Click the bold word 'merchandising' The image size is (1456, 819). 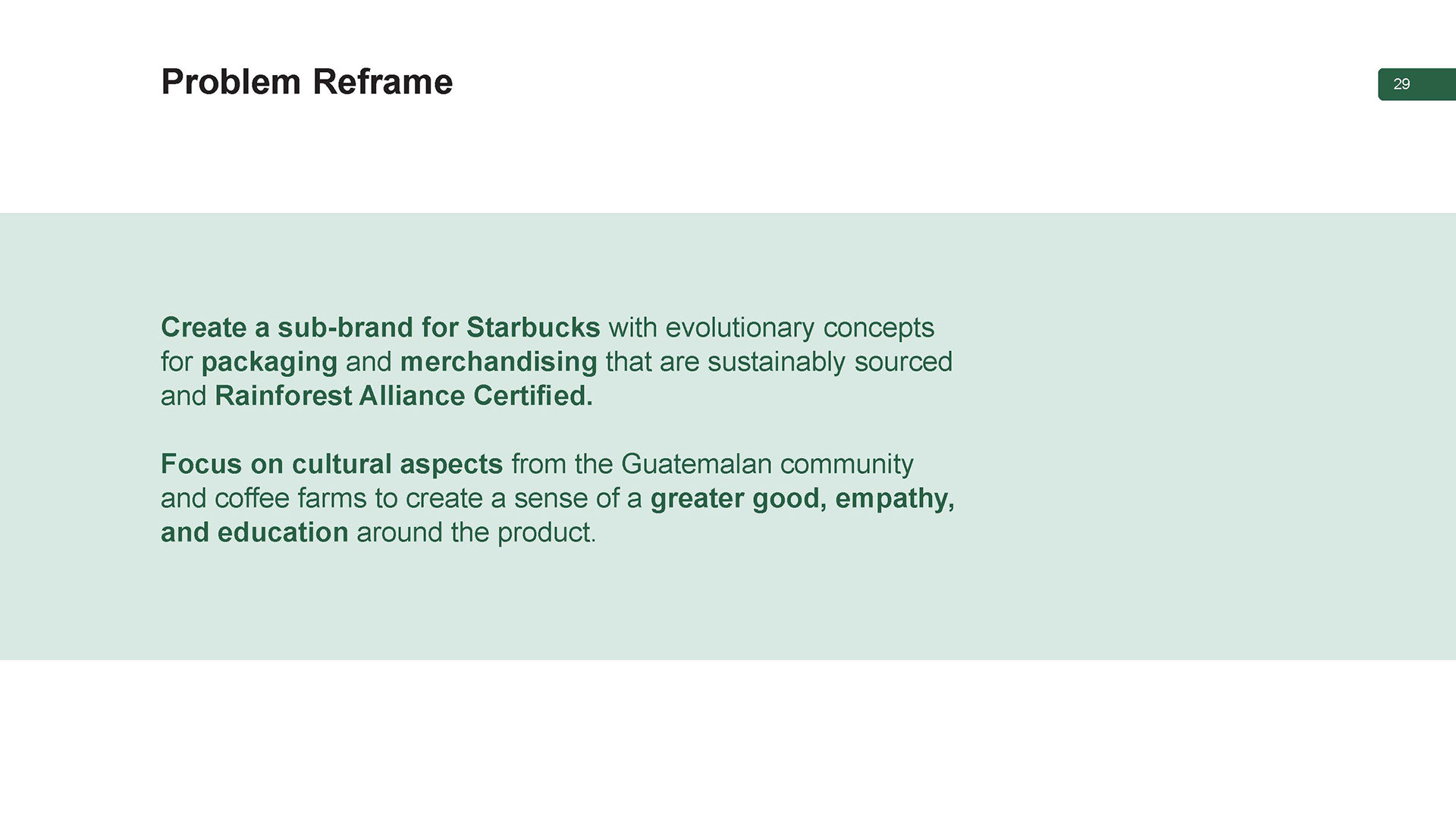tap(499, 362)
